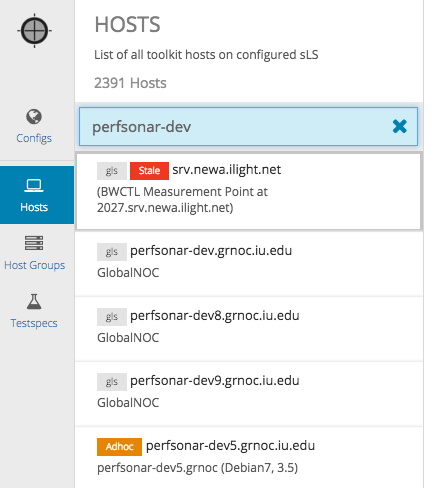Switch to the Host Groups section

34,265
